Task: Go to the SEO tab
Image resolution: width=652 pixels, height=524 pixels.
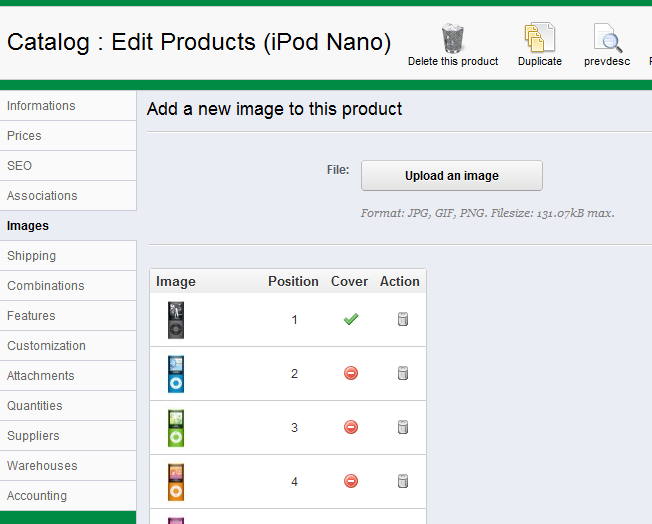Action: pyautogui.click(x=20, y=166)
